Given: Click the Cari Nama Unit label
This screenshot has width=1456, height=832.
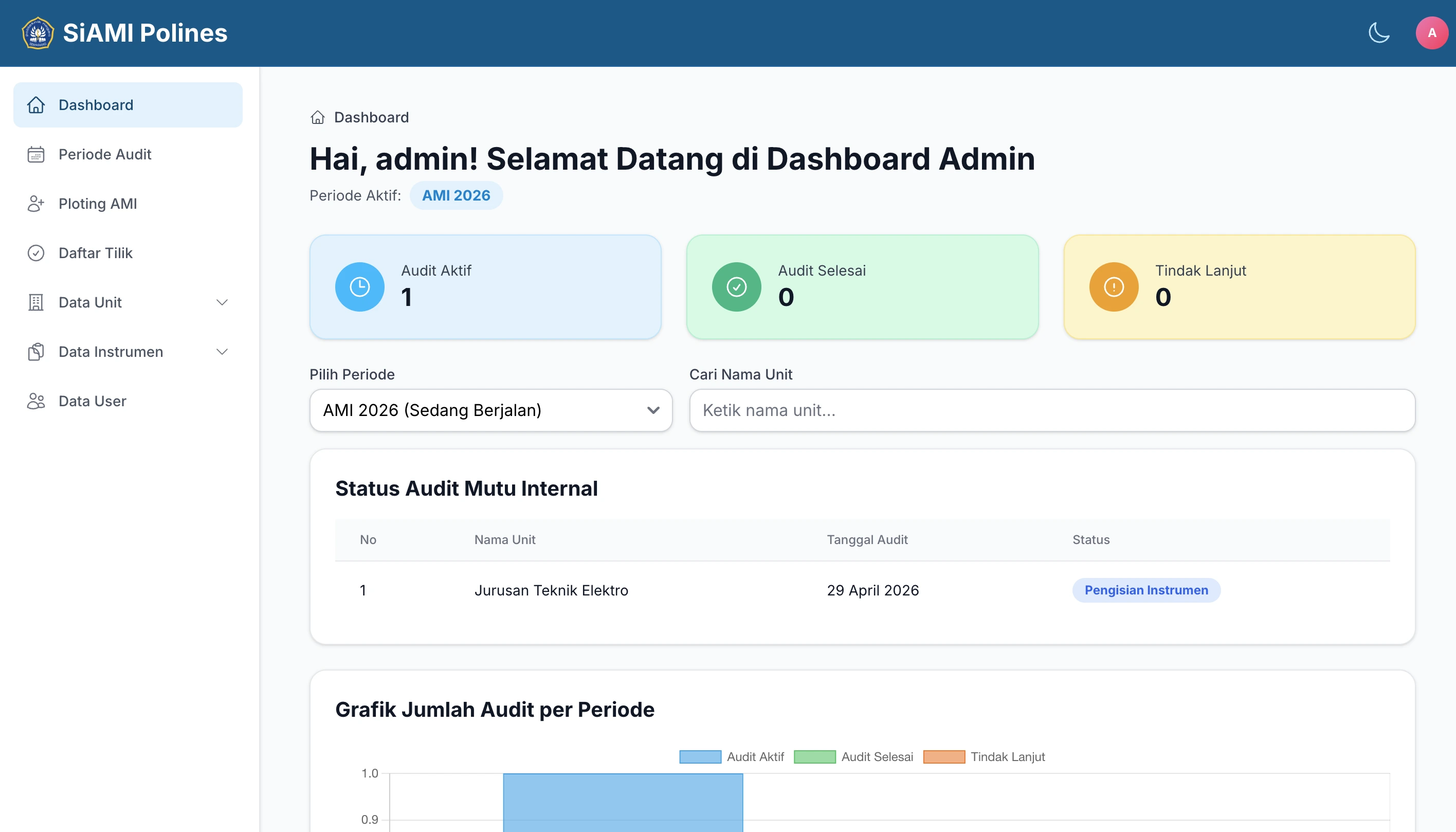Looking at the screenshot, I should coord(740,375).
